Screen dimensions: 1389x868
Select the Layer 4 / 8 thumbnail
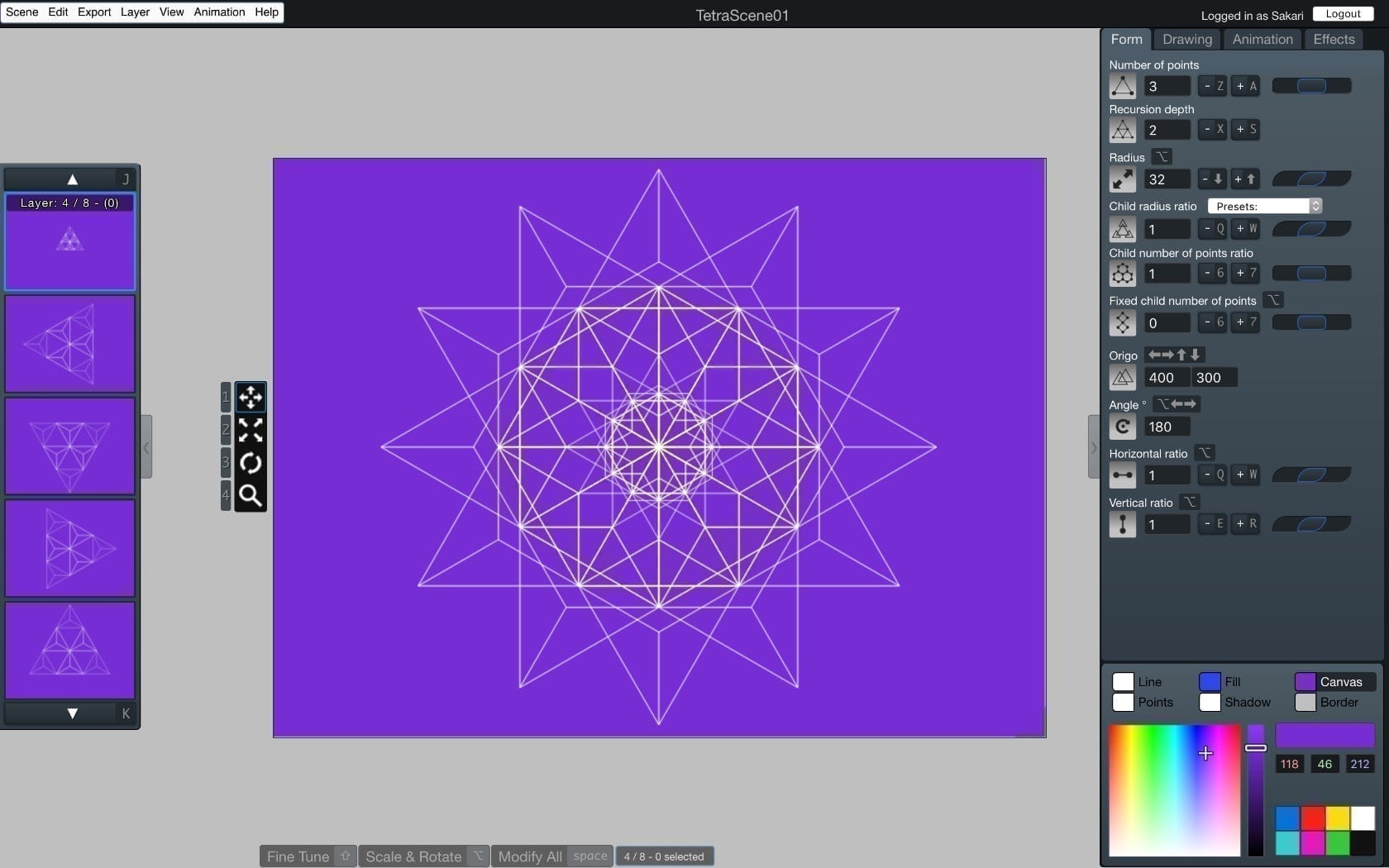tap(70, 241)
